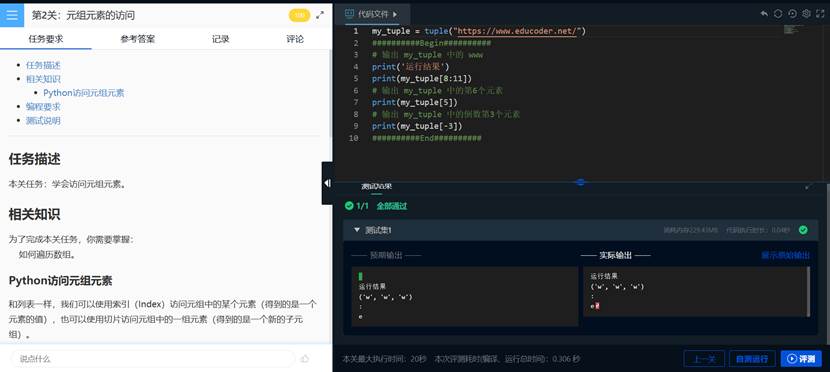Click code line print(my_tuple[8:11])
Viewport: 830px width, 372px height.
coord(421,79)
